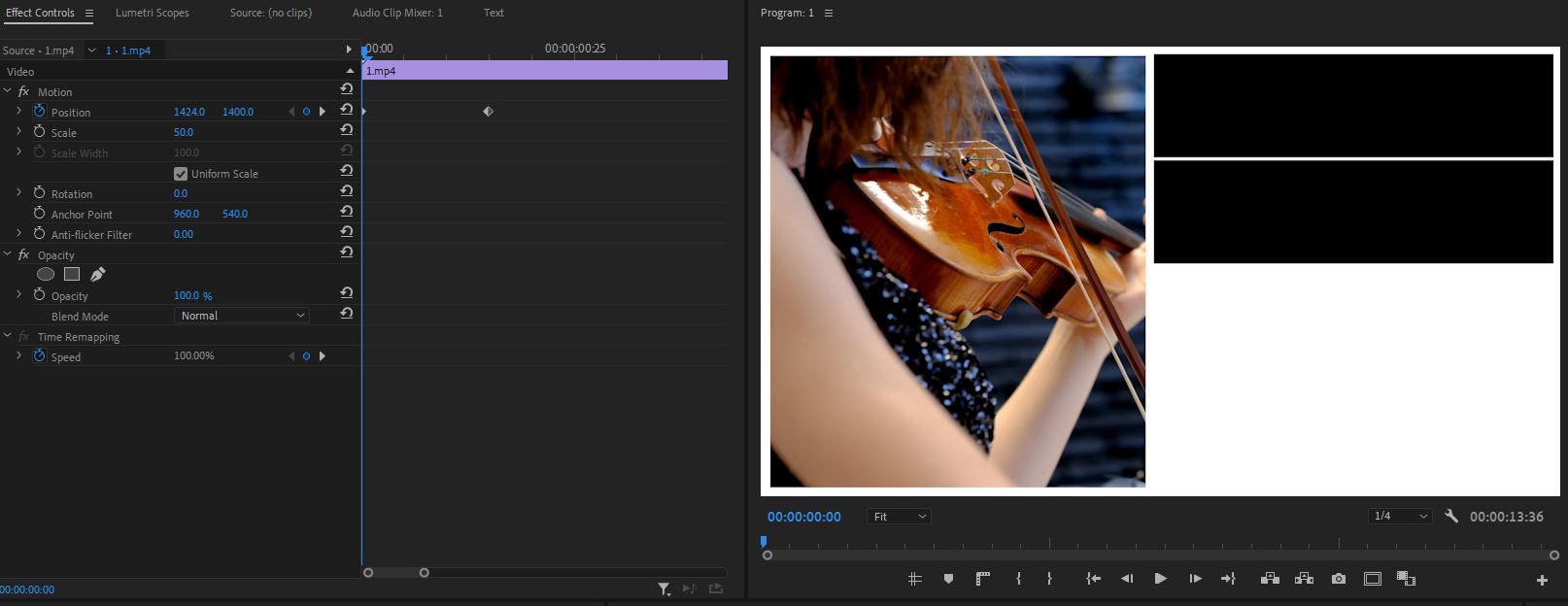Select the Position keyframe diamond in timeline
This screenshot has width=1568, height=606.
(489, 112)
